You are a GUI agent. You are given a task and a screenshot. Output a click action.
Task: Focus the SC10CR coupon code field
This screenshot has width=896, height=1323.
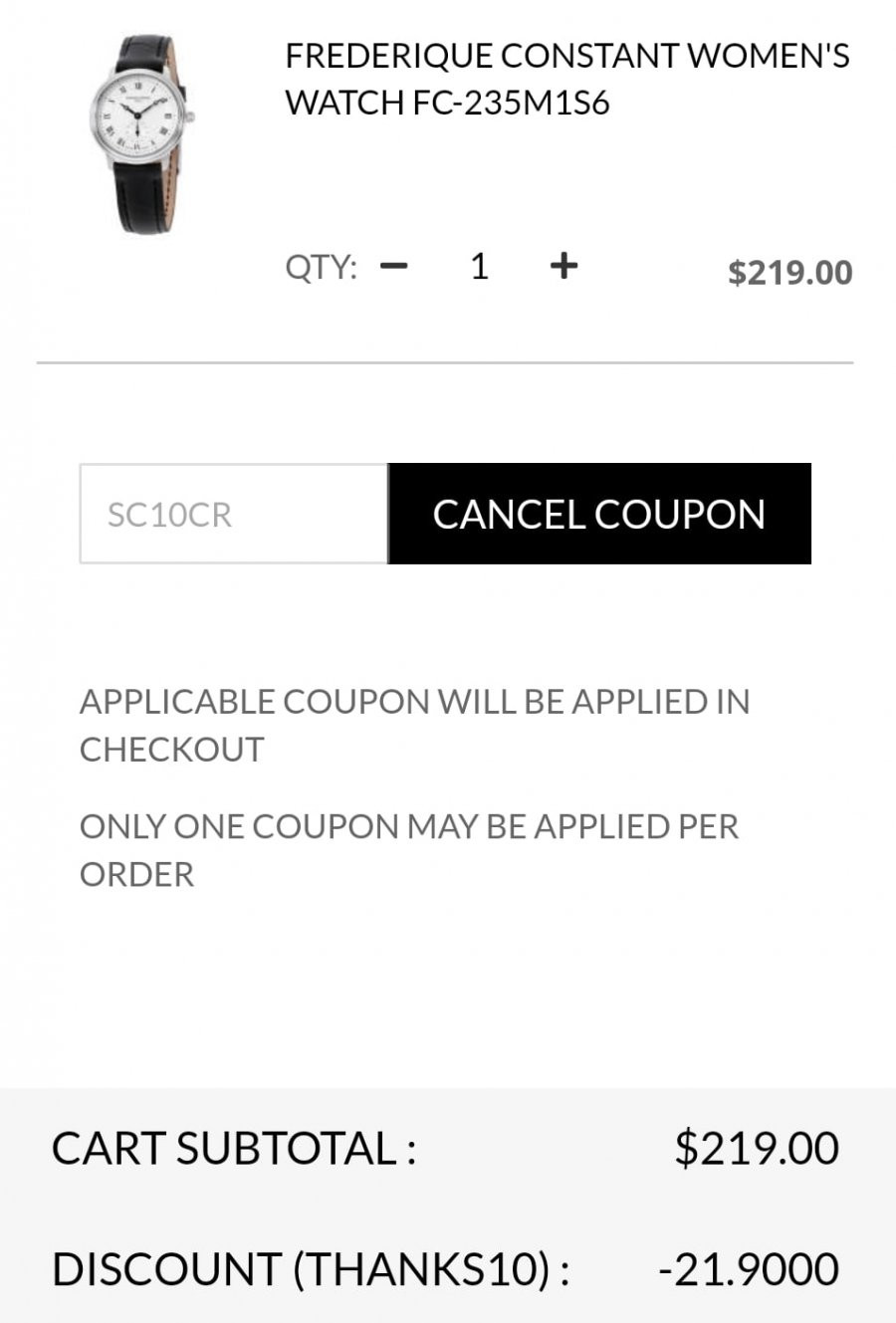234,514
